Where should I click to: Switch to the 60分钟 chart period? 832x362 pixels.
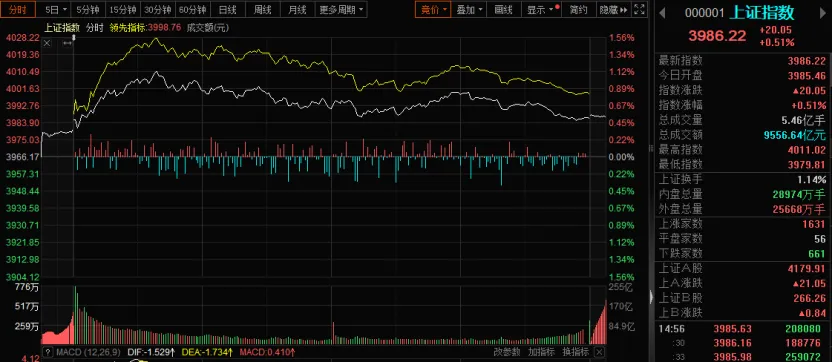[193, 9]
